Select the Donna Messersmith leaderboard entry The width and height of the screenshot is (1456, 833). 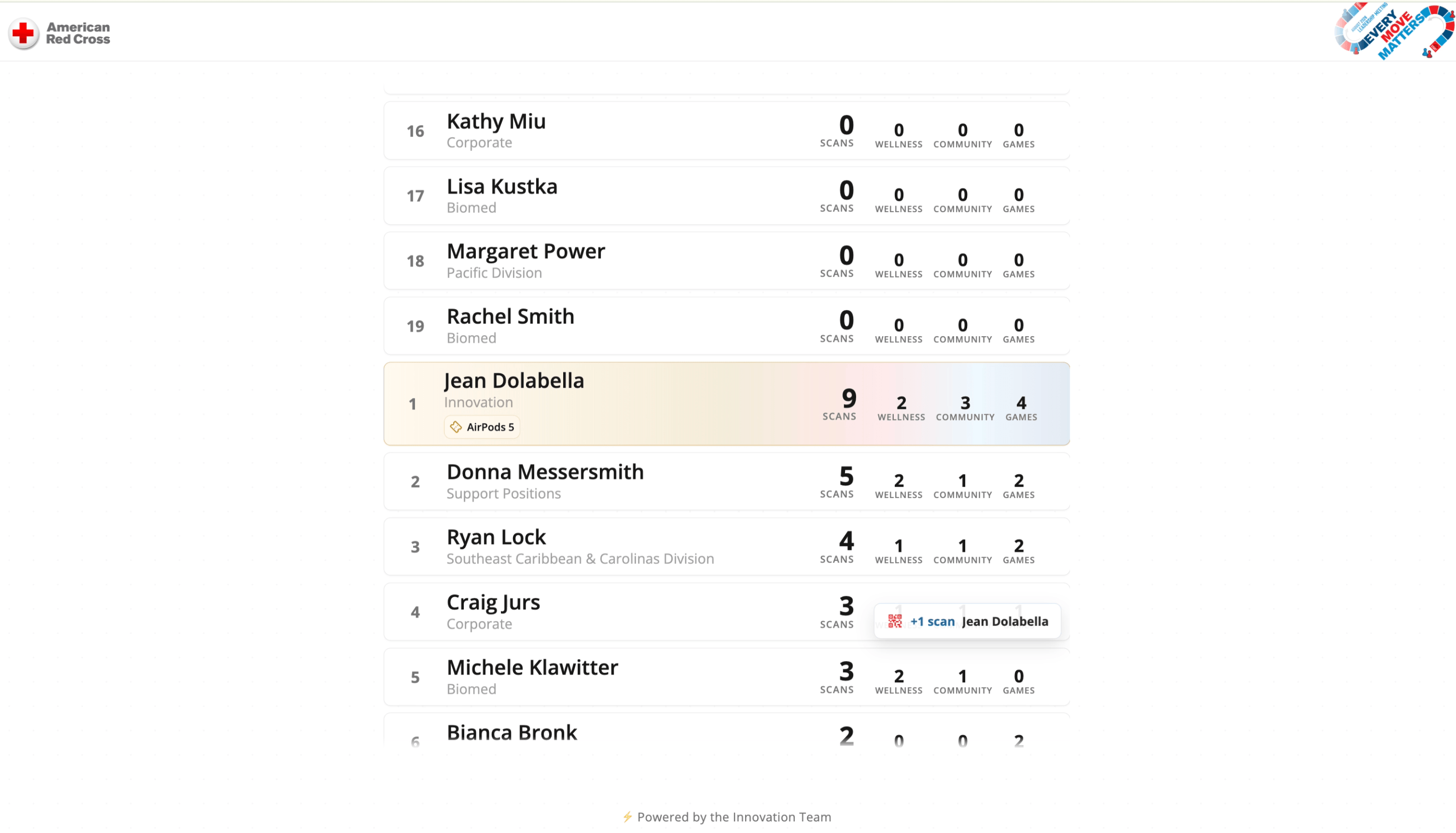(726, 482)
